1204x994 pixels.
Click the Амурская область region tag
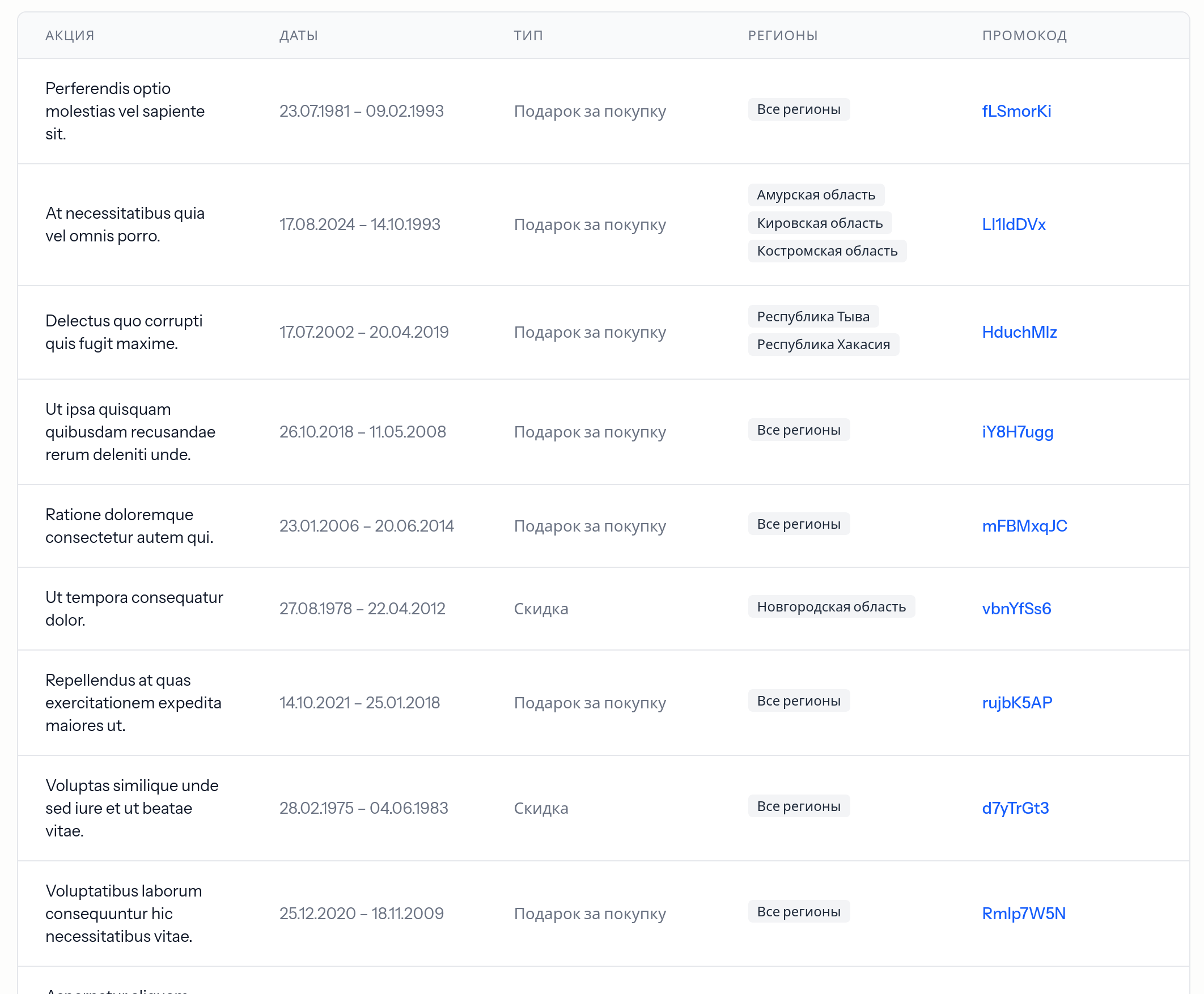pos(816,195)
